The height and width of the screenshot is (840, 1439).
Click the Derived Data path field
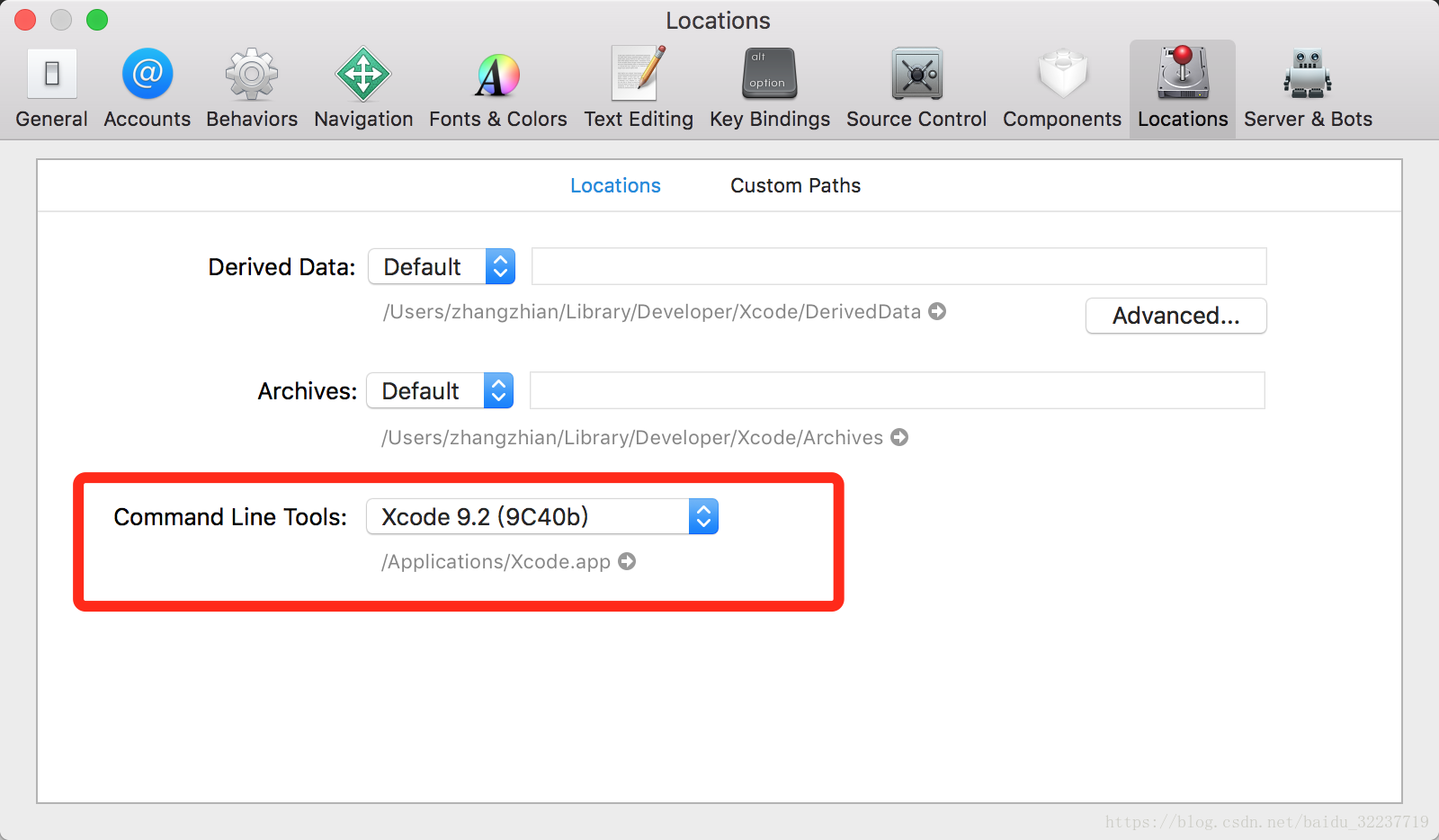[899, 266]
